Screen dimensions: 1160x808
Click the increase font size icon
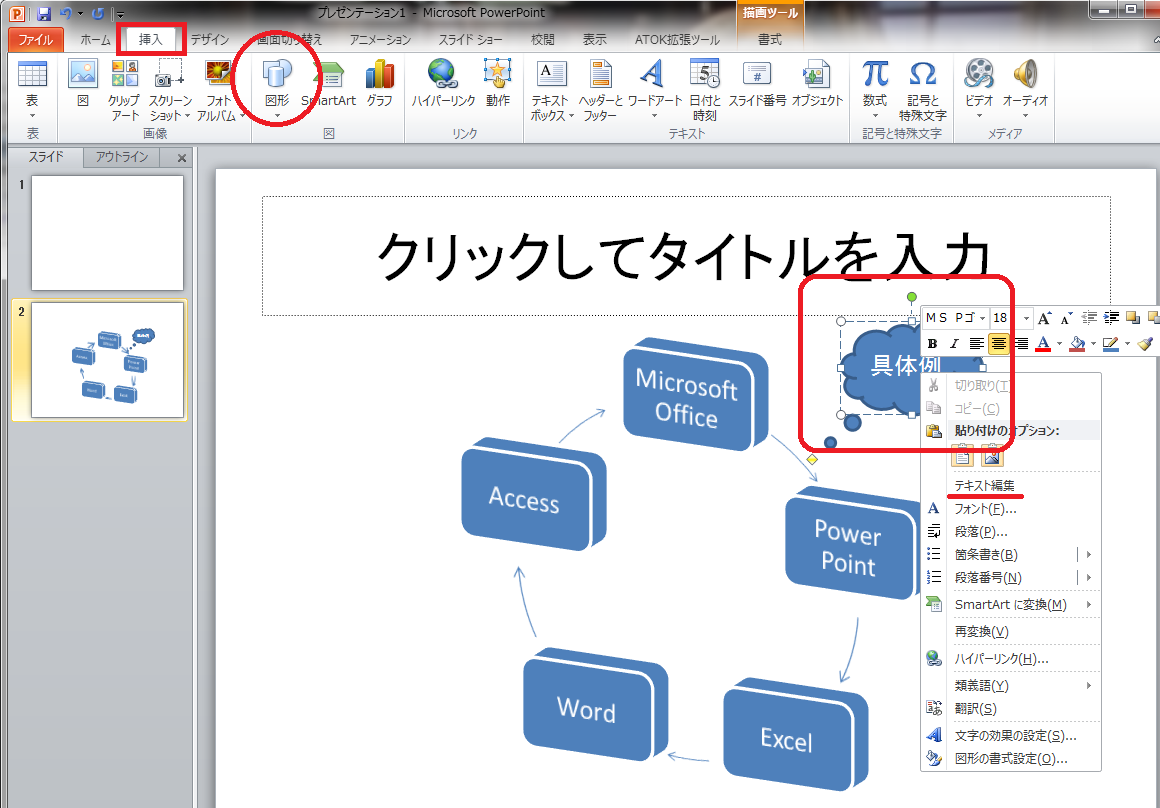tap(1044, 318)
